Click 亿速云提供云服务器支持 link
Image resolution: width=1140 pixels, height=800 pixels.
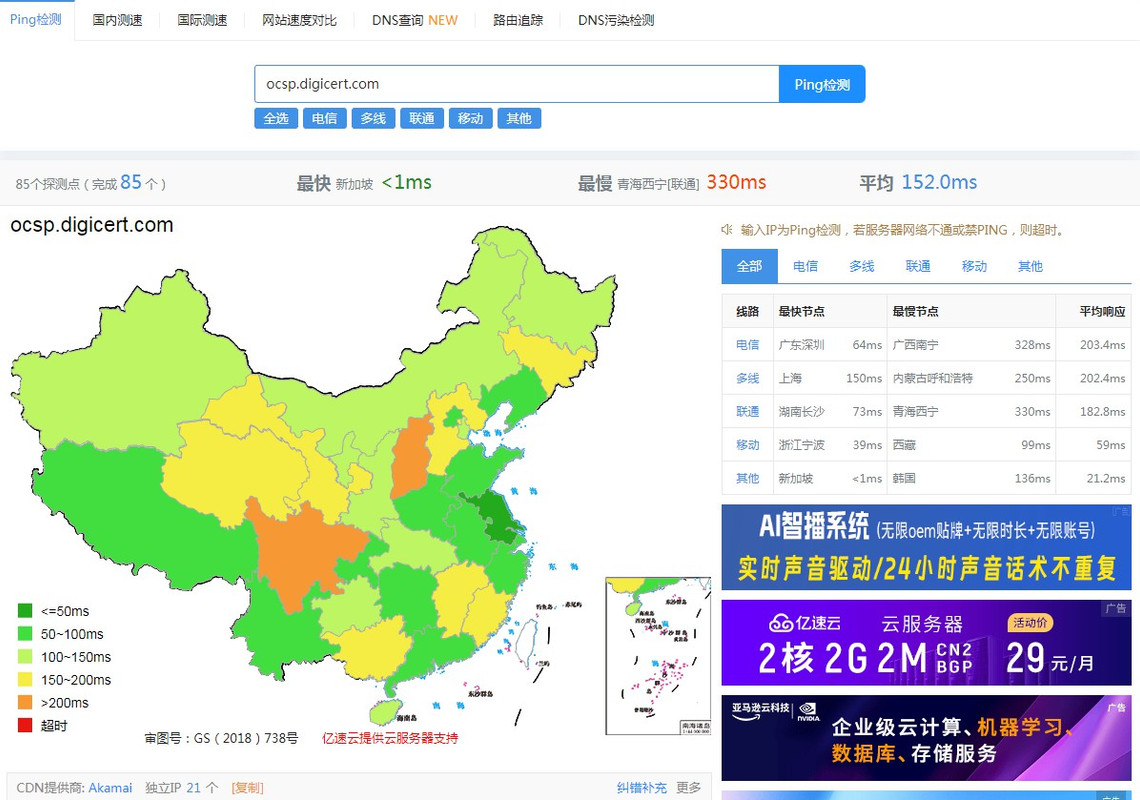tap(390, 738)
